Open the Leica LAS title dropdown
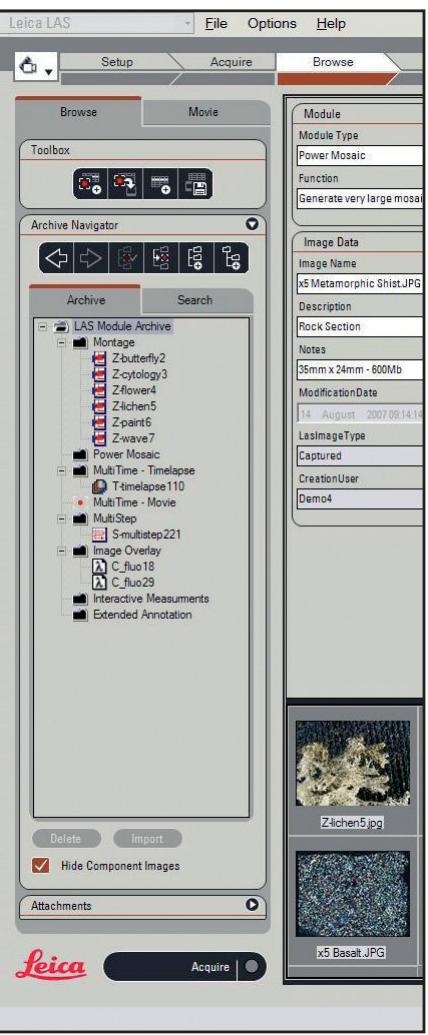Image resolution: width=428 pixels, height=1035 pixels. [190, 24]
